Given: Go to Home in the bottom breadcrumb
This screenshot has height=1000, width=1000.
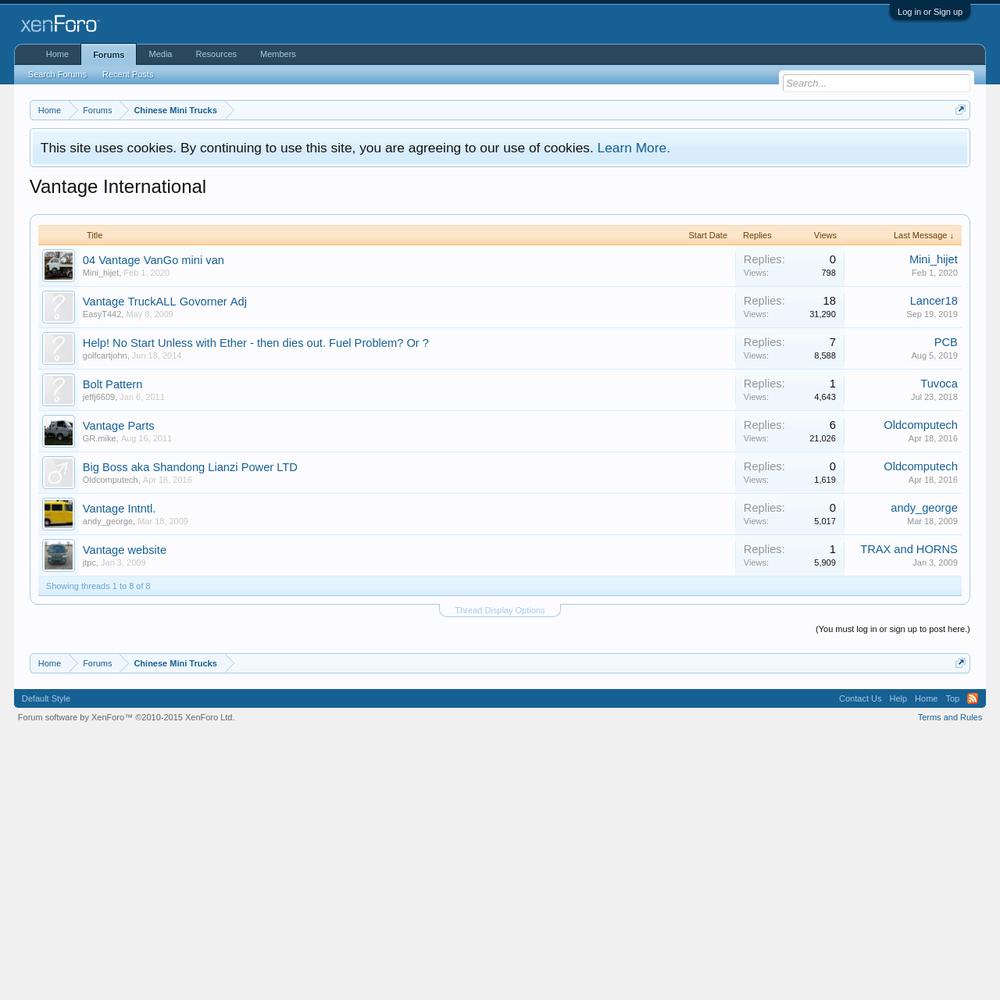Looking at the screenshot, I should click(49, 663).
